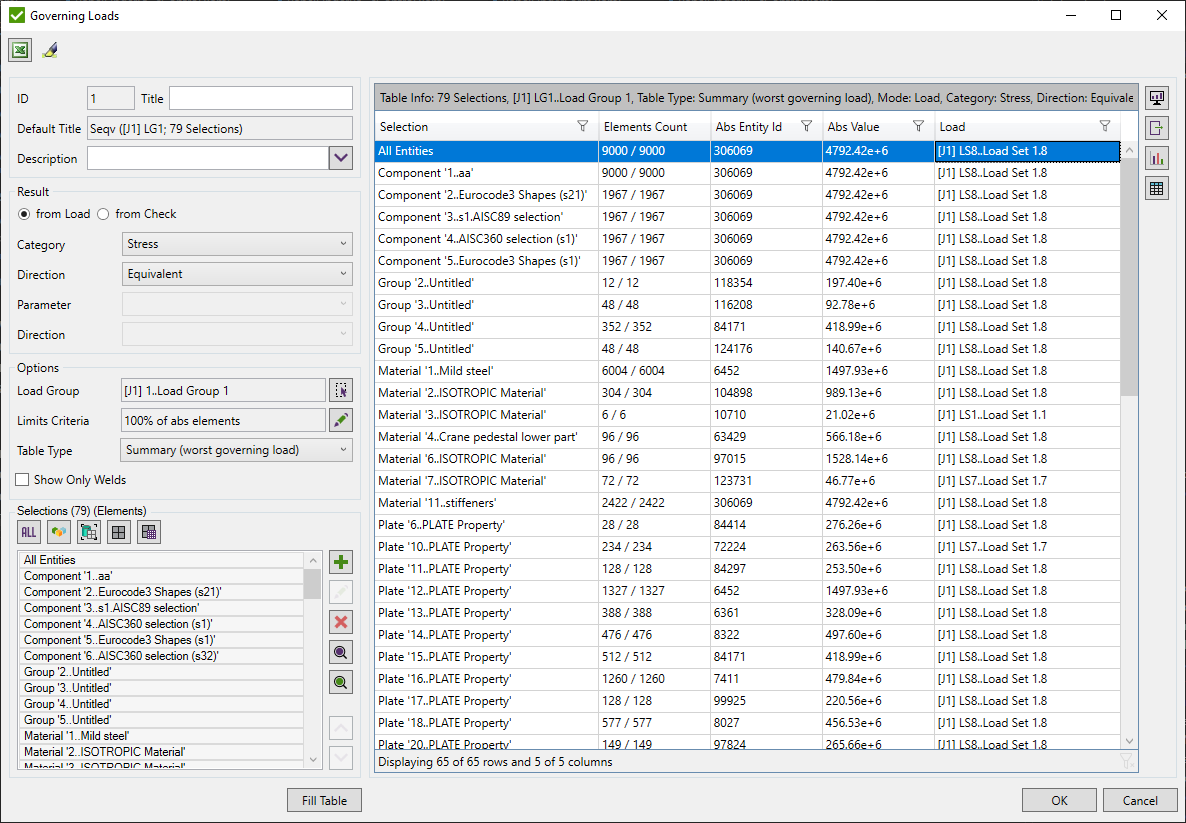Switch to table grid view icon
Viewport: 1186px width, 823px height.
[1156, 187]
